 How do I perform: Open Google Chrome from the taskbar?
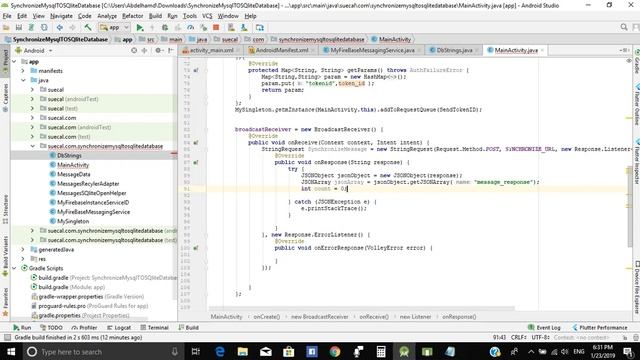point(335,351)
